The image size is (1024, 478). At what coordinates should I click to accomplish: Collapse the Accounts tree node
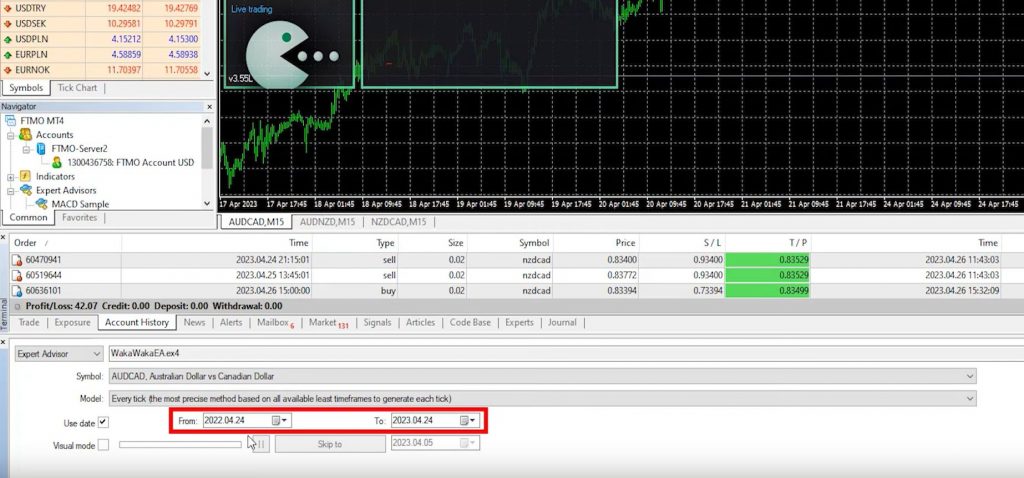10,135
